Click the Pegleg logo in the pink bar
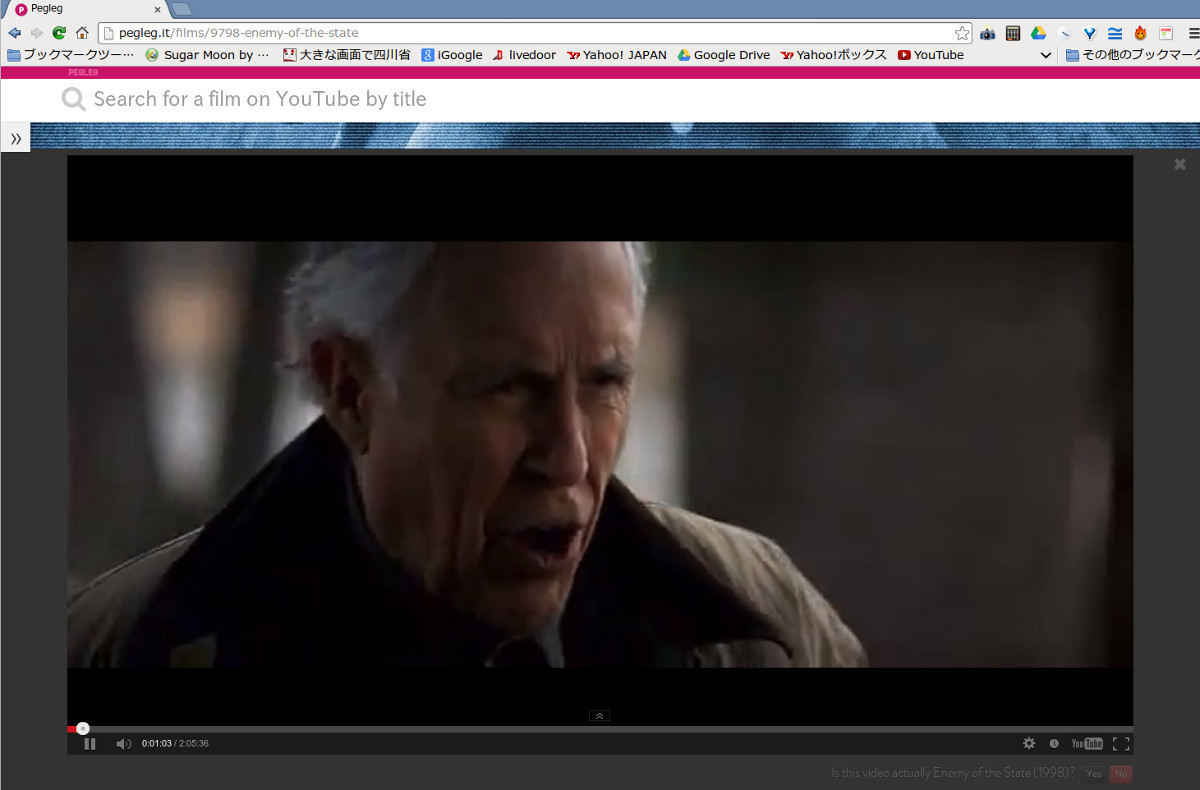 (83, 72)
